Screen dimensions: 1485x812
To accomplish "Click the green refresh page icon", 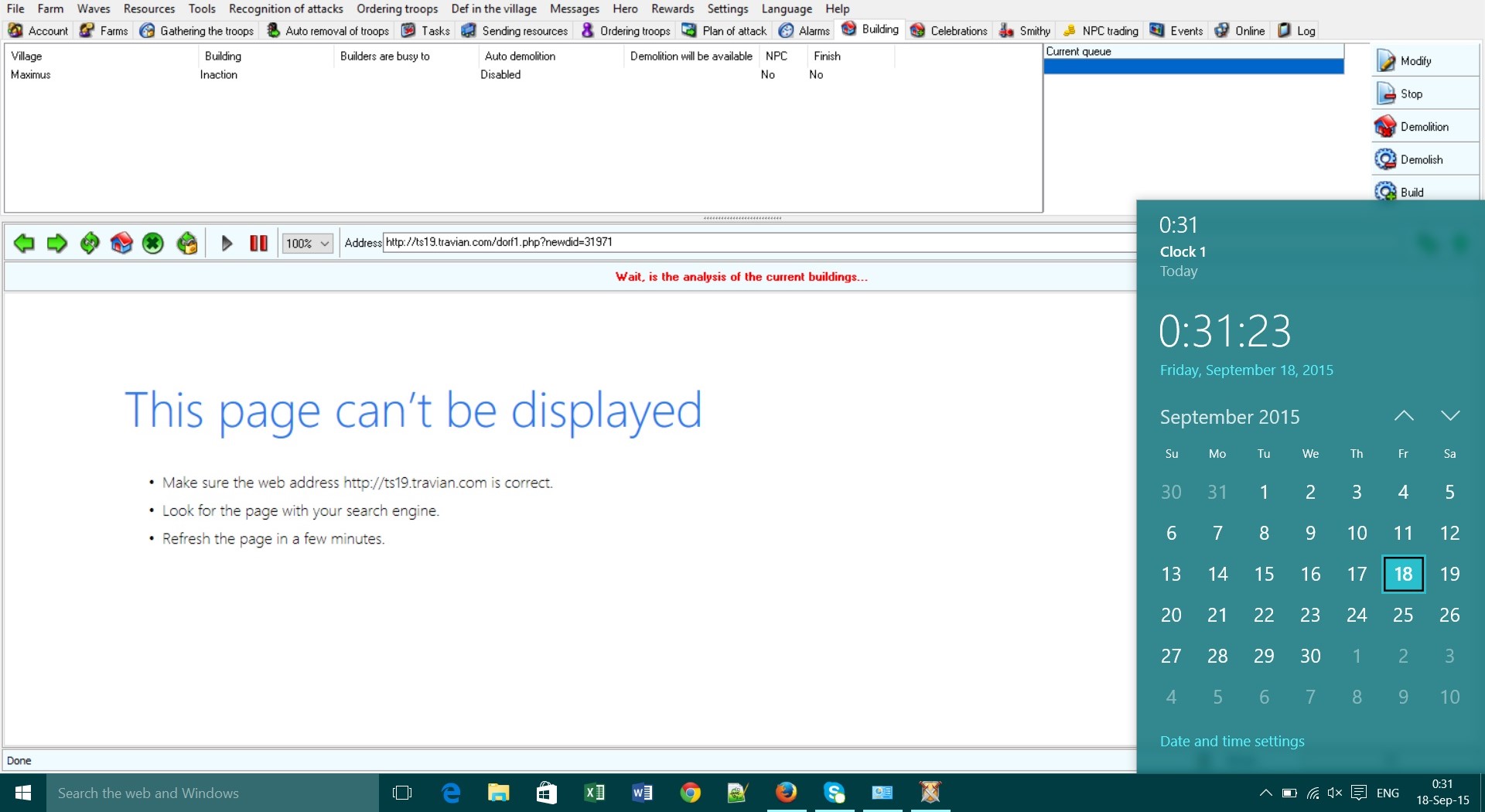I will 89,244.
